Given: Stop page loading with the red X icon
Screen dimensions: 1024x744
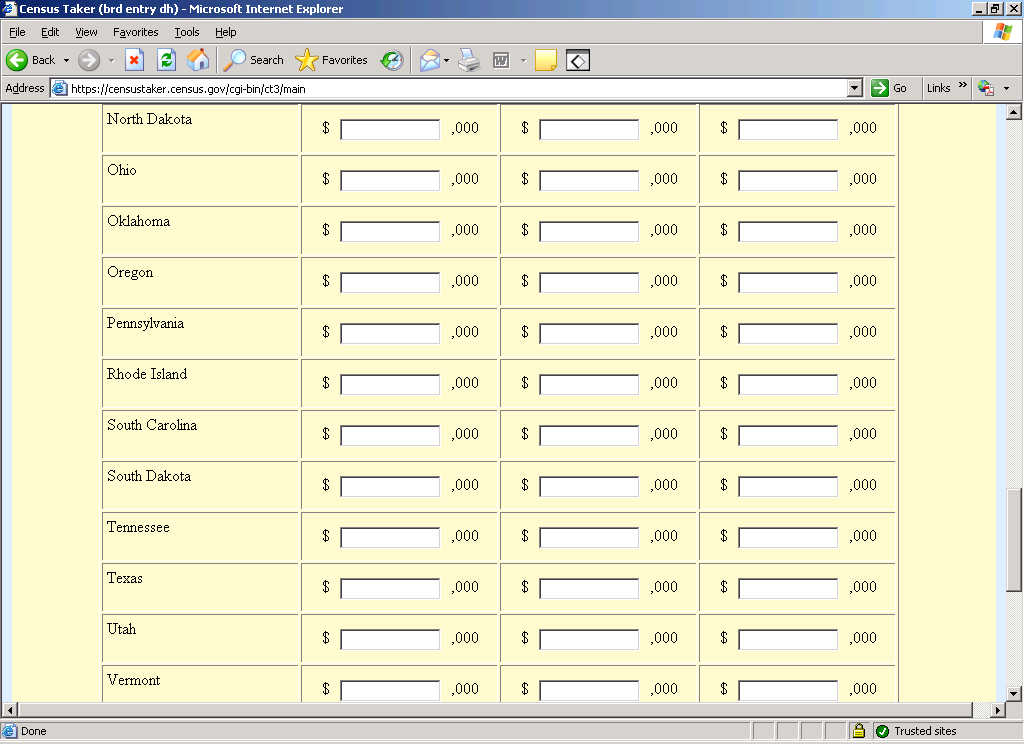Looking at the screenshot, I should point(134,60).
